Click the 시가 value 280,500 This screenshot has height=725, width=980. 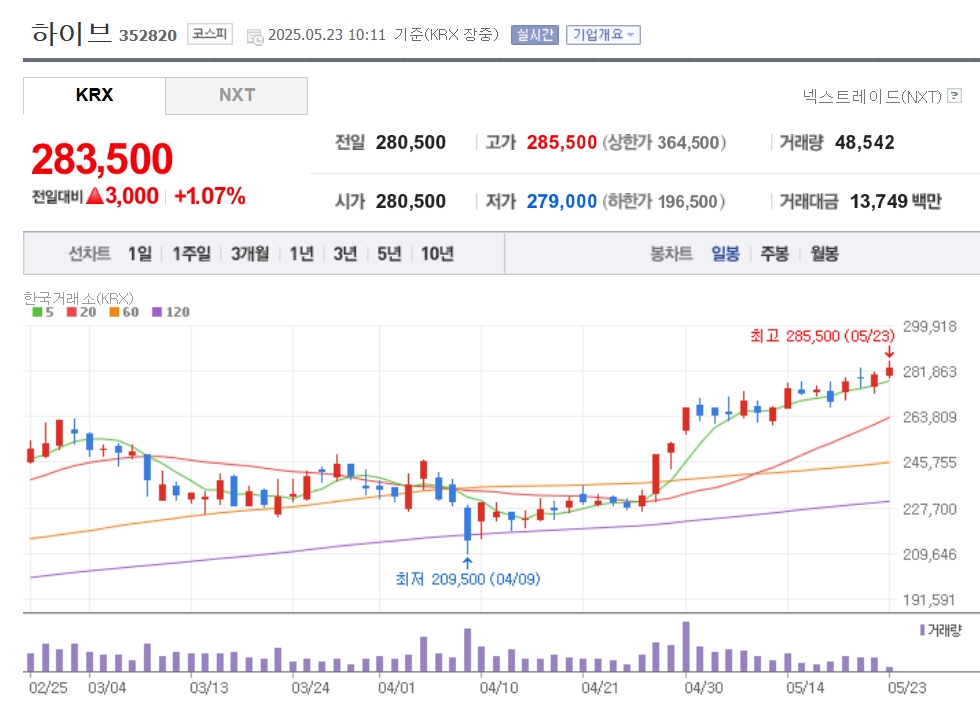(411, 201)
